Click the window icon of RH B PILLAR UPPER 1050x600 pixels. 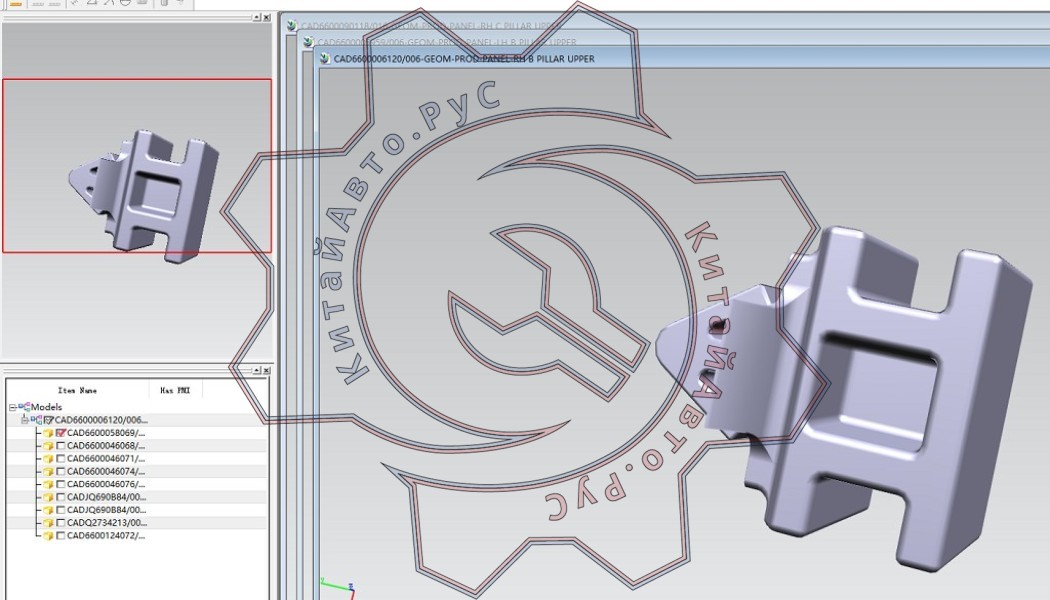point(325,59)
